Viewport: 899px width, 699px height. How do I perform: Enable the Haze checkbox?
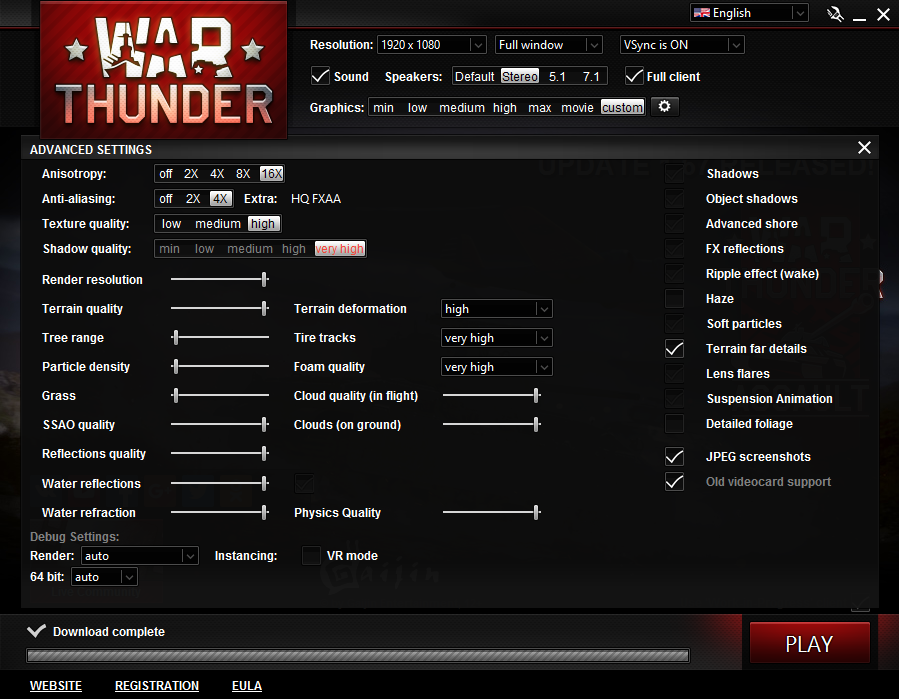point(674,298)
